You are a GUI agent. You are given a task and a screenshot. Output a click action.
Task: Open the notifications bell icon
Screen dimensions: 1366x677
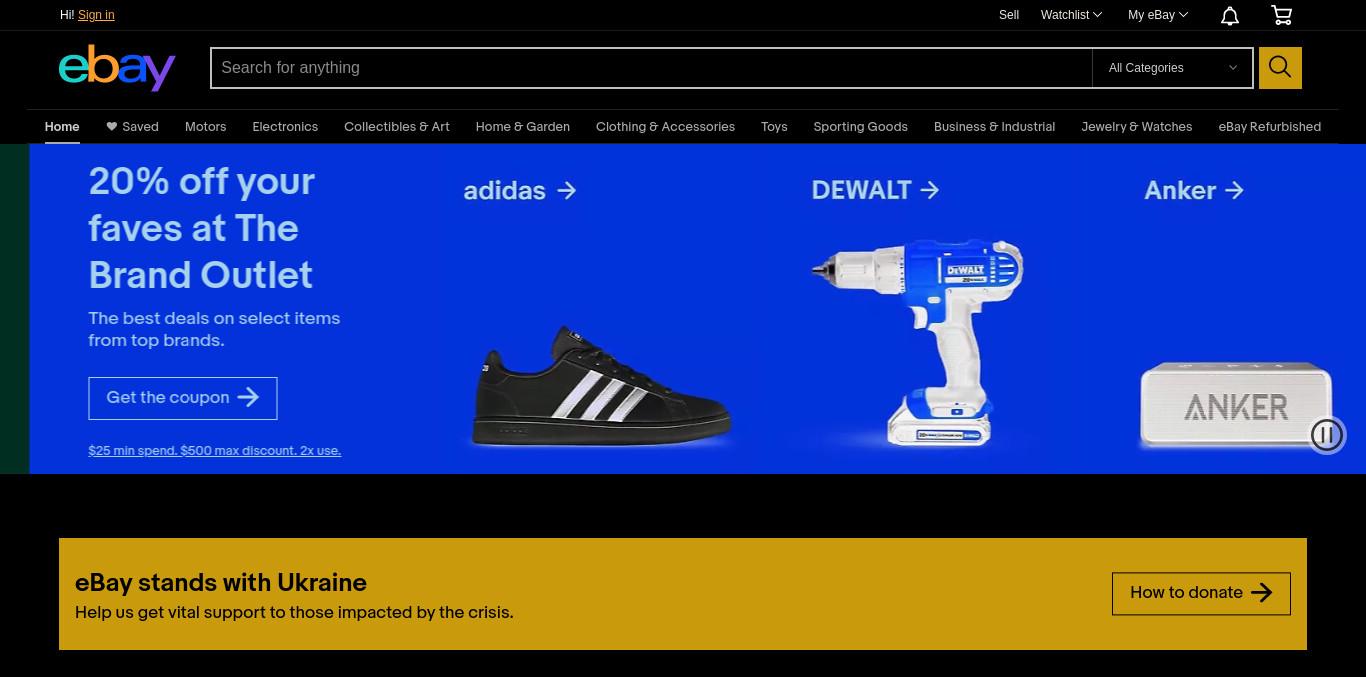click(1230, 15)
